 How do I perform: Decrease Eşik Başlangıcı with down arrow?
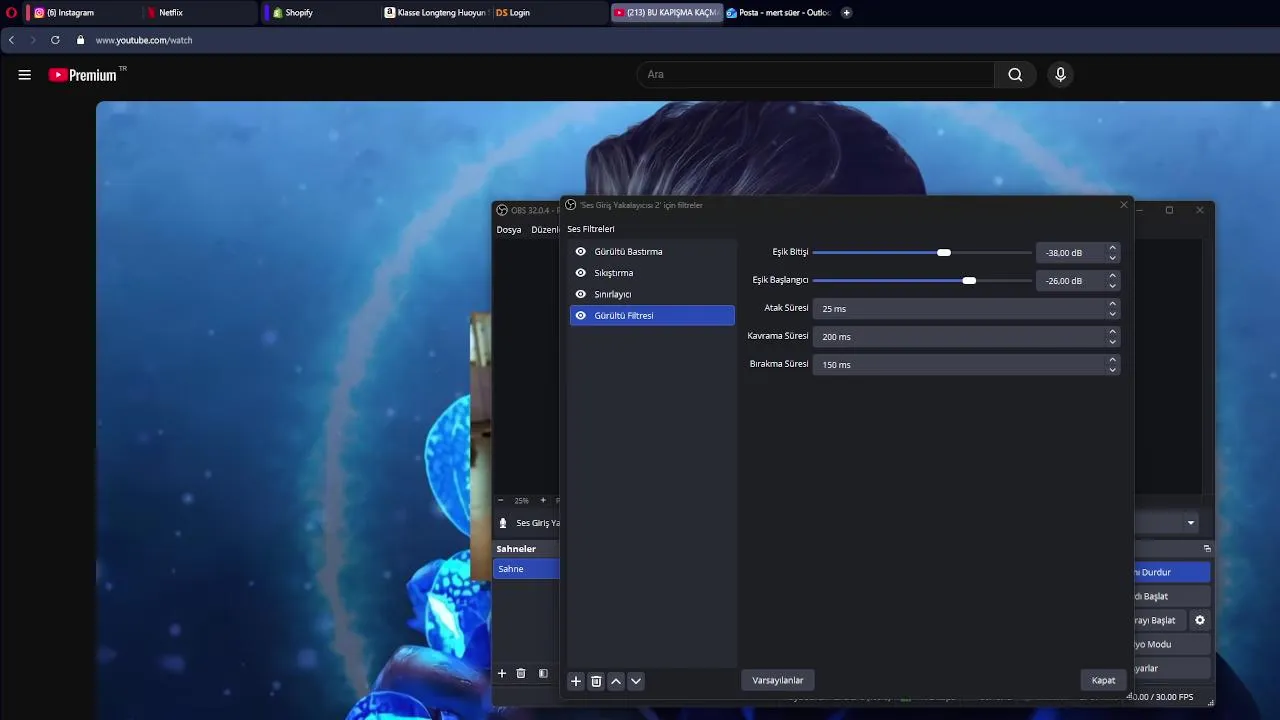(x=1112, y=286)
